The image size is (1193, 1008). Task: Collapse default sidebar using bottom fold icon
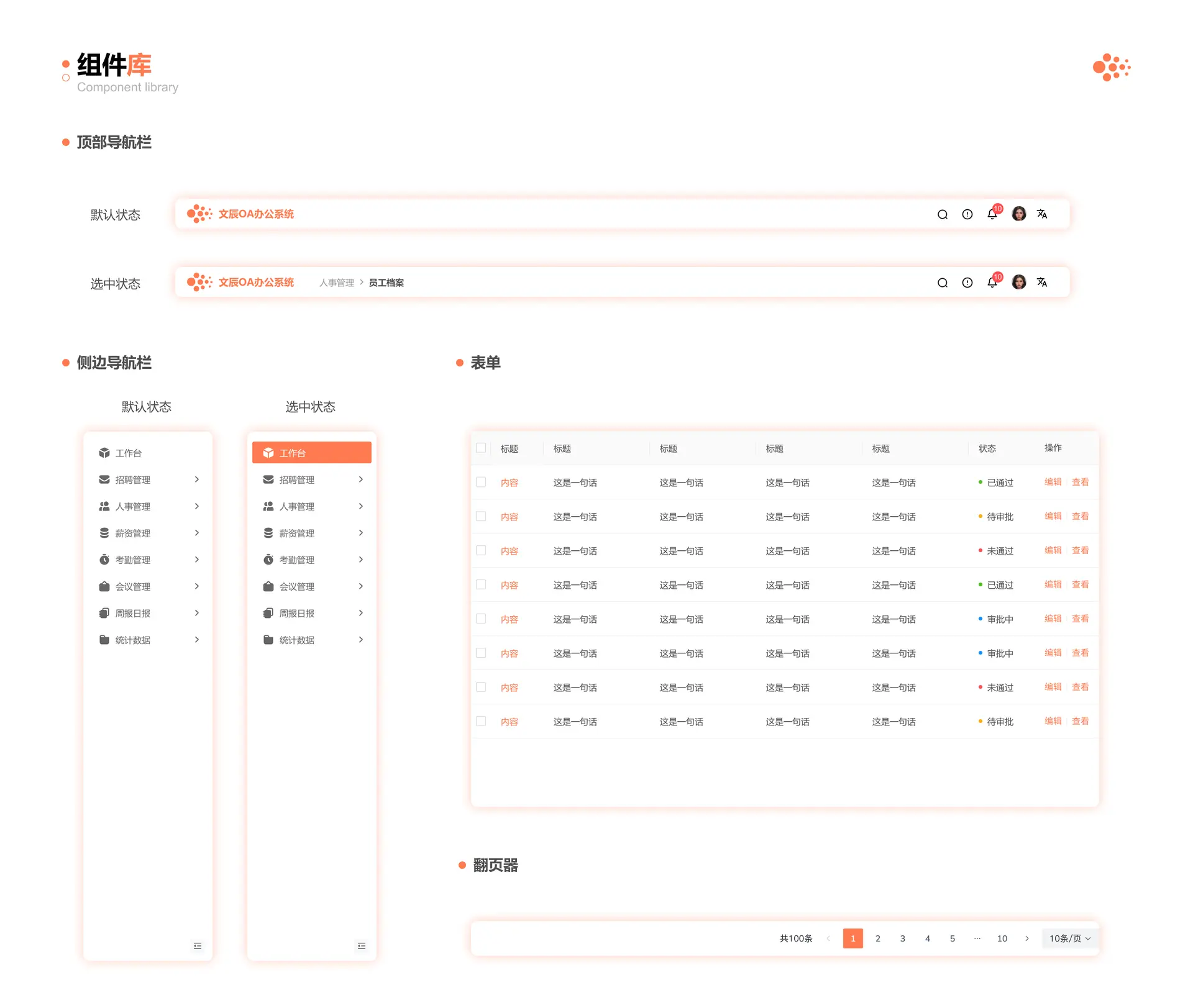198,946
